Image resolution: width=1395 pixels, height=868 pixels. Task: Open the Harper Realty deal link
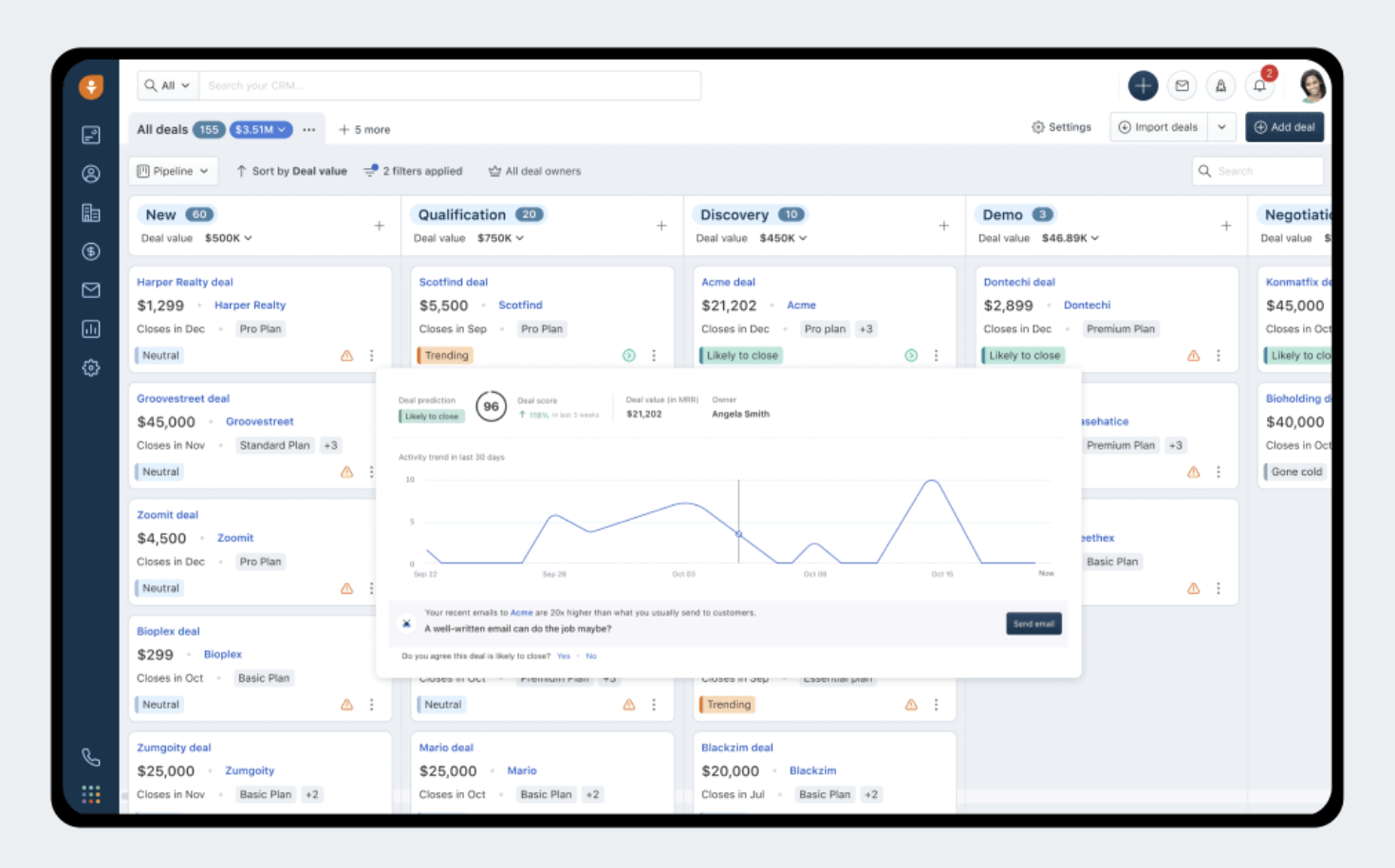point(184,282)
